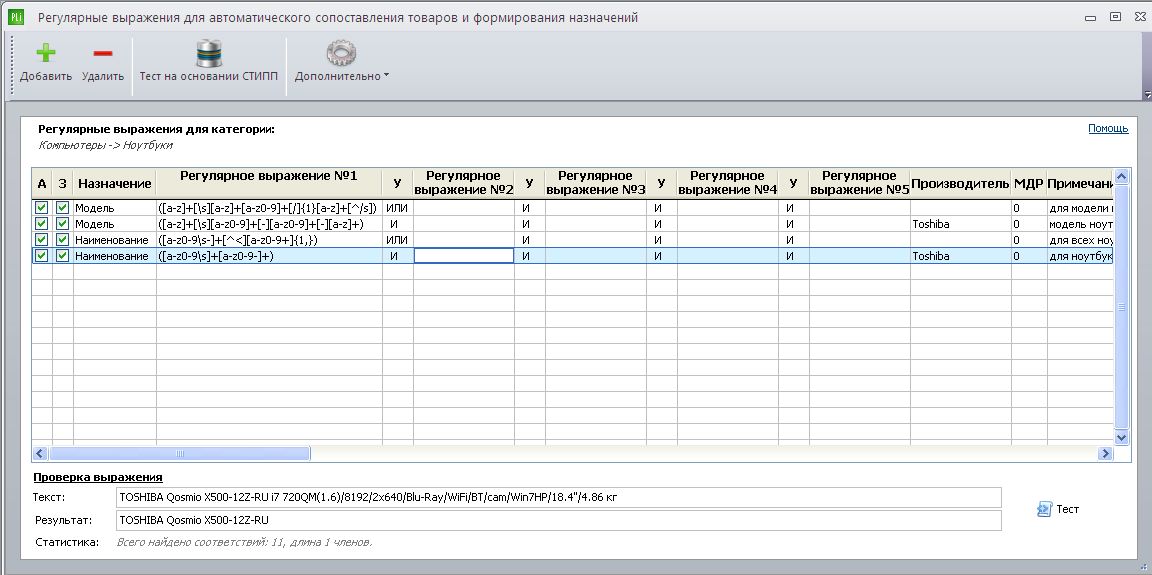Click the horizontal scrollbar thumb

pyautogui.click(x=179, y=454)
